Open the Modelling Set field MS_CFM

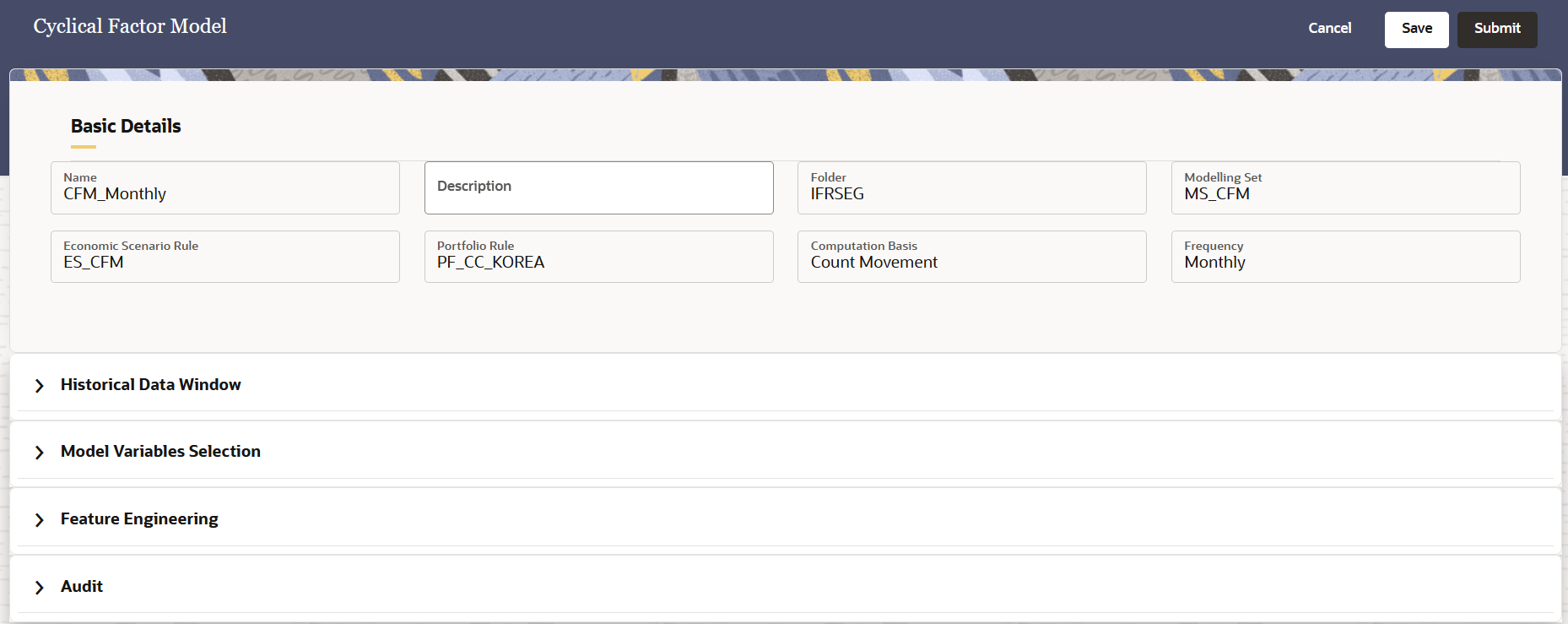(x=1345, y=187)
